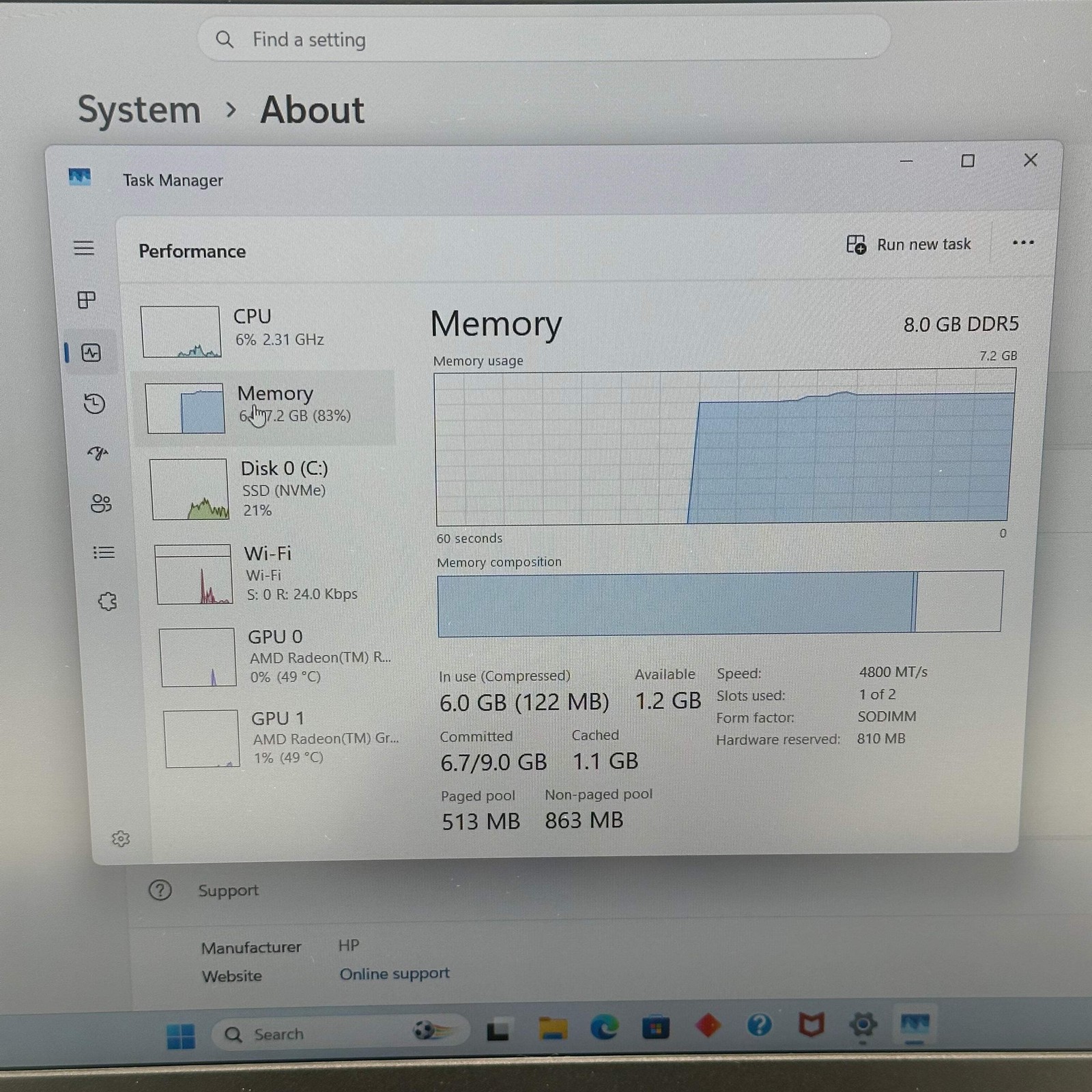Image resolution: width=1092 pixels, height=1092 pixels.
Task: Click the 8.0 GB DDR5 label
Action: point(961,324)
